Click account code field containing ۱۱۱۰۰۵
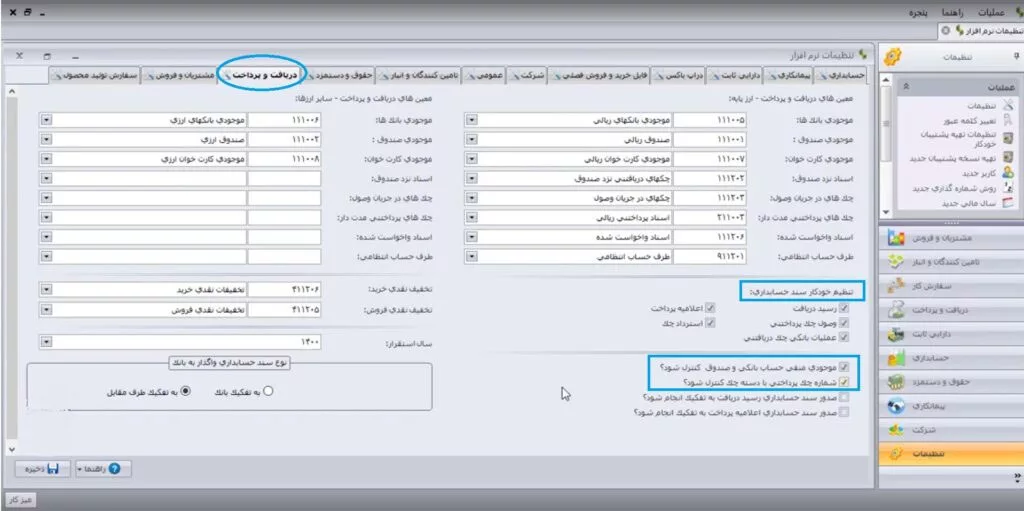The image size is (1024, 511). (709, 120)
